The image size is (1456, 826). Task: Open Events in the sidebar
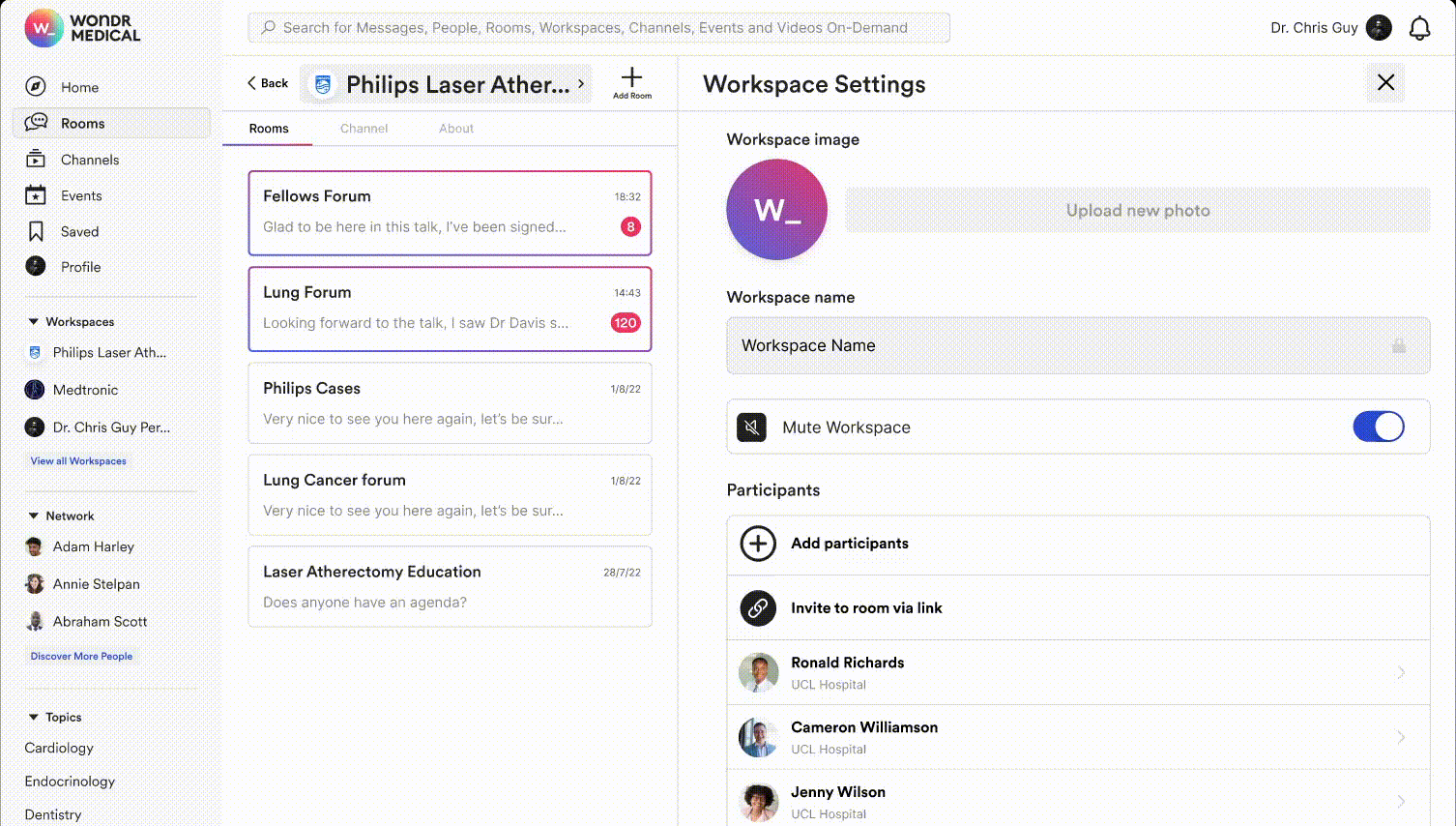[81, 195]
